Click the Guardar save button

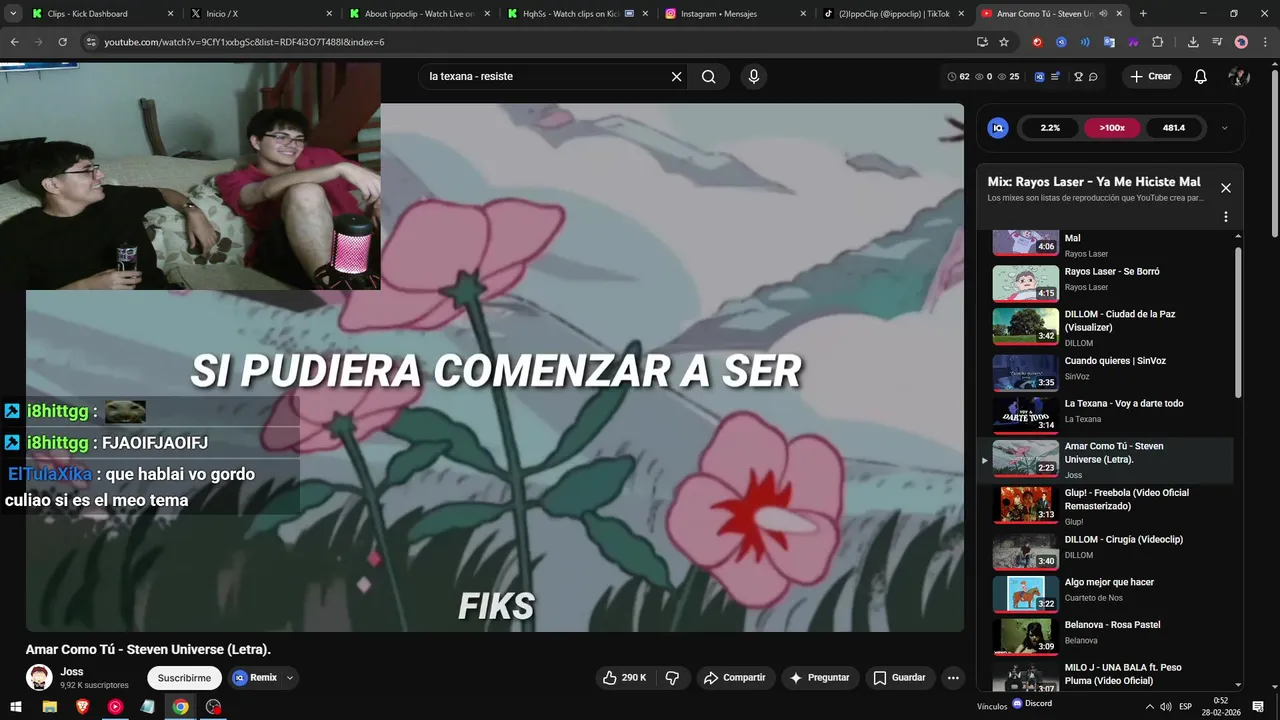[900, 678]
